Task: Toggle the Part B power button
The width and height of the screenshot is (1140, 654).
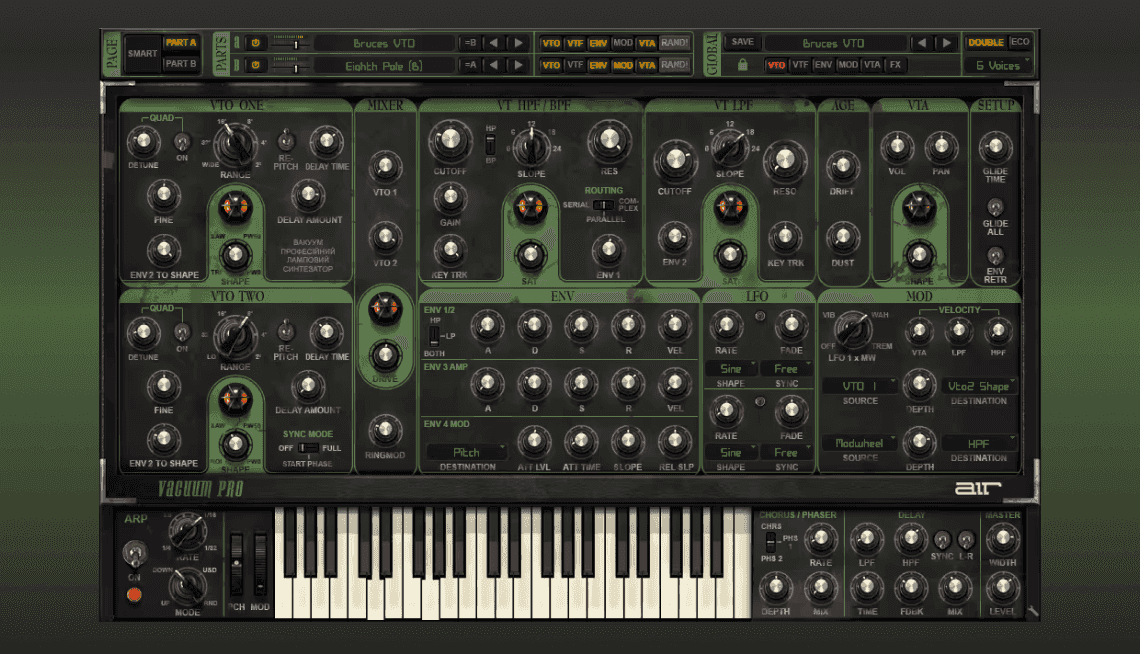Action: (255, 65)
